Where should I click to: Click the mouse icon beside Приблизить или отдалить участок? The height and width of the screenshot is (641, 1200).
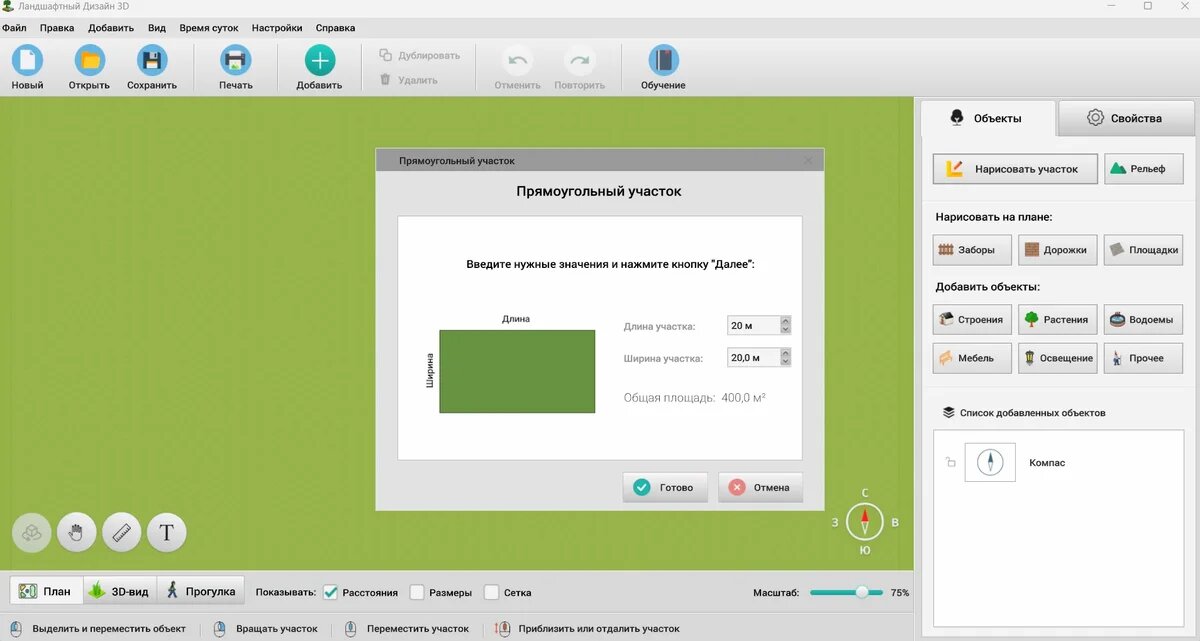(x=502, y=629)
